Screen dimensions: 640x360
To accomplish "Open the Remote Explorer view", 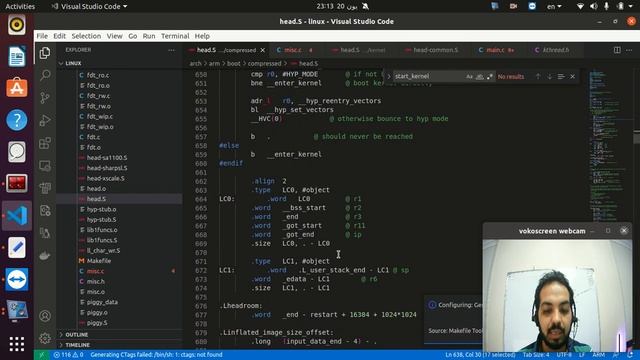I will pyautogui.click(x=45, y=166).
